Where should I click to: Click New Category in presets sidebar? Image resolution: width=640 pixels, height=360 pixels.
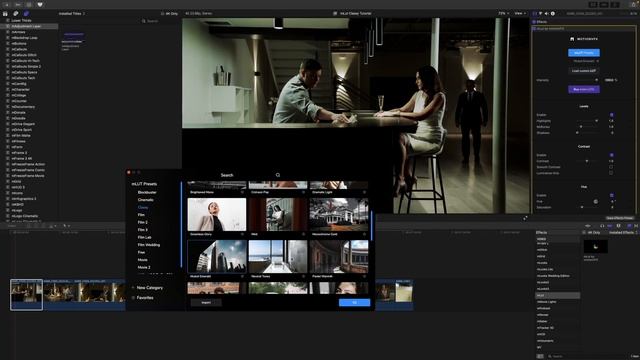[149, 288]
